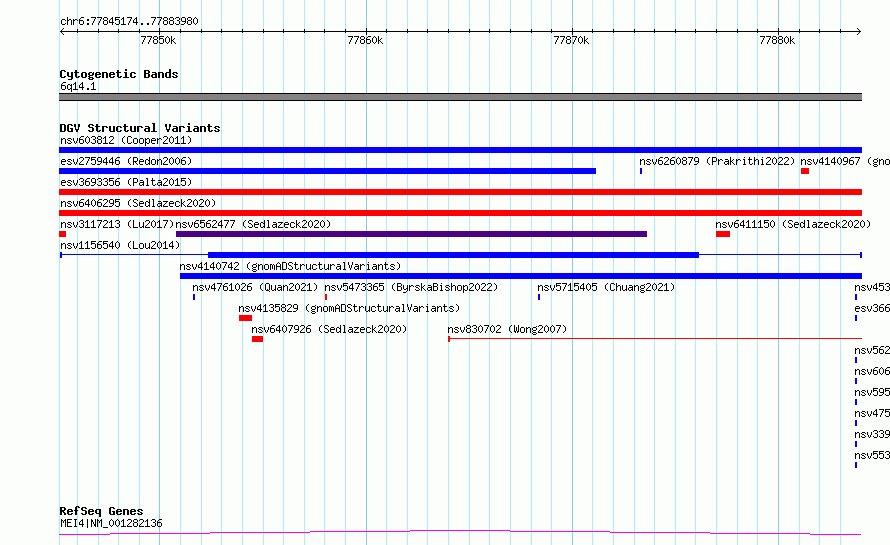The image size is (890, 545).
Task: Click the nsv6411150 (Sedlazeck2020) label text
Action: [793, 224]
